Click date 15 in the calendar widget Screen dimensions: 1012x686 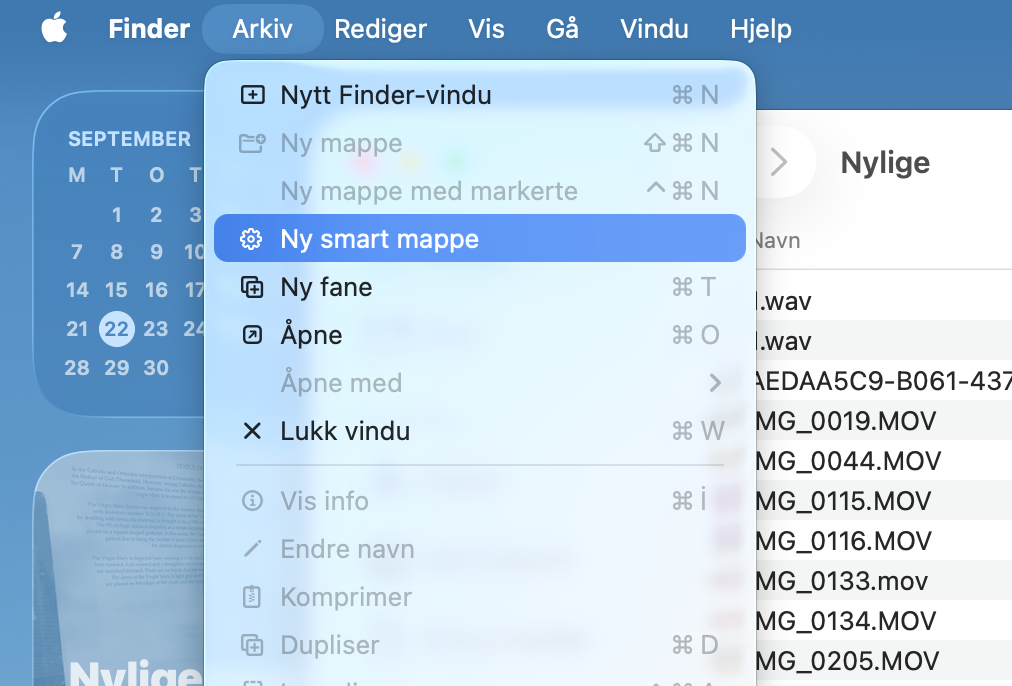click(x=116, y=290)
